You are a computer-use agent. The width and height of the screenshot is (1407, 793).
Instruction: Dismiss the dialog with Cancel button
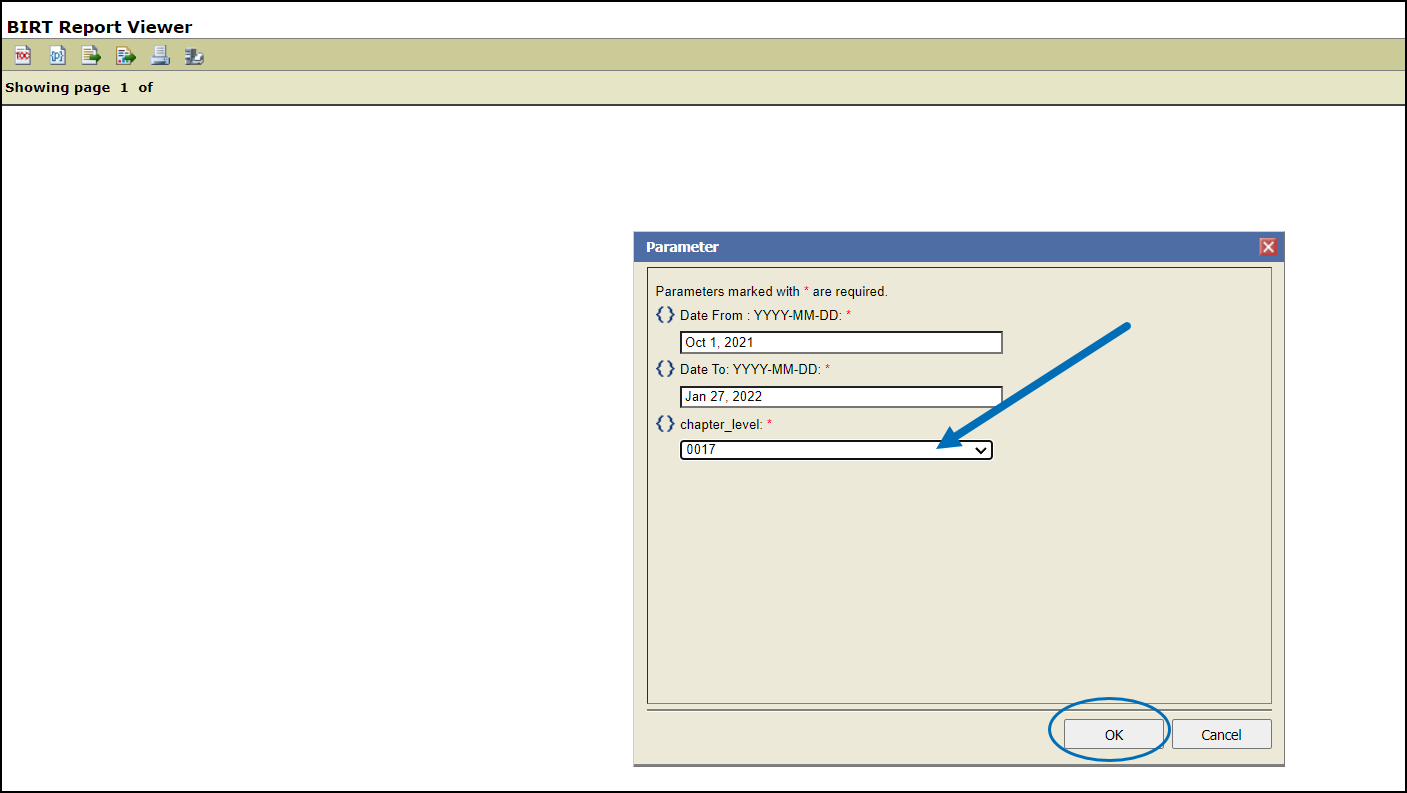coord(1221,734)
